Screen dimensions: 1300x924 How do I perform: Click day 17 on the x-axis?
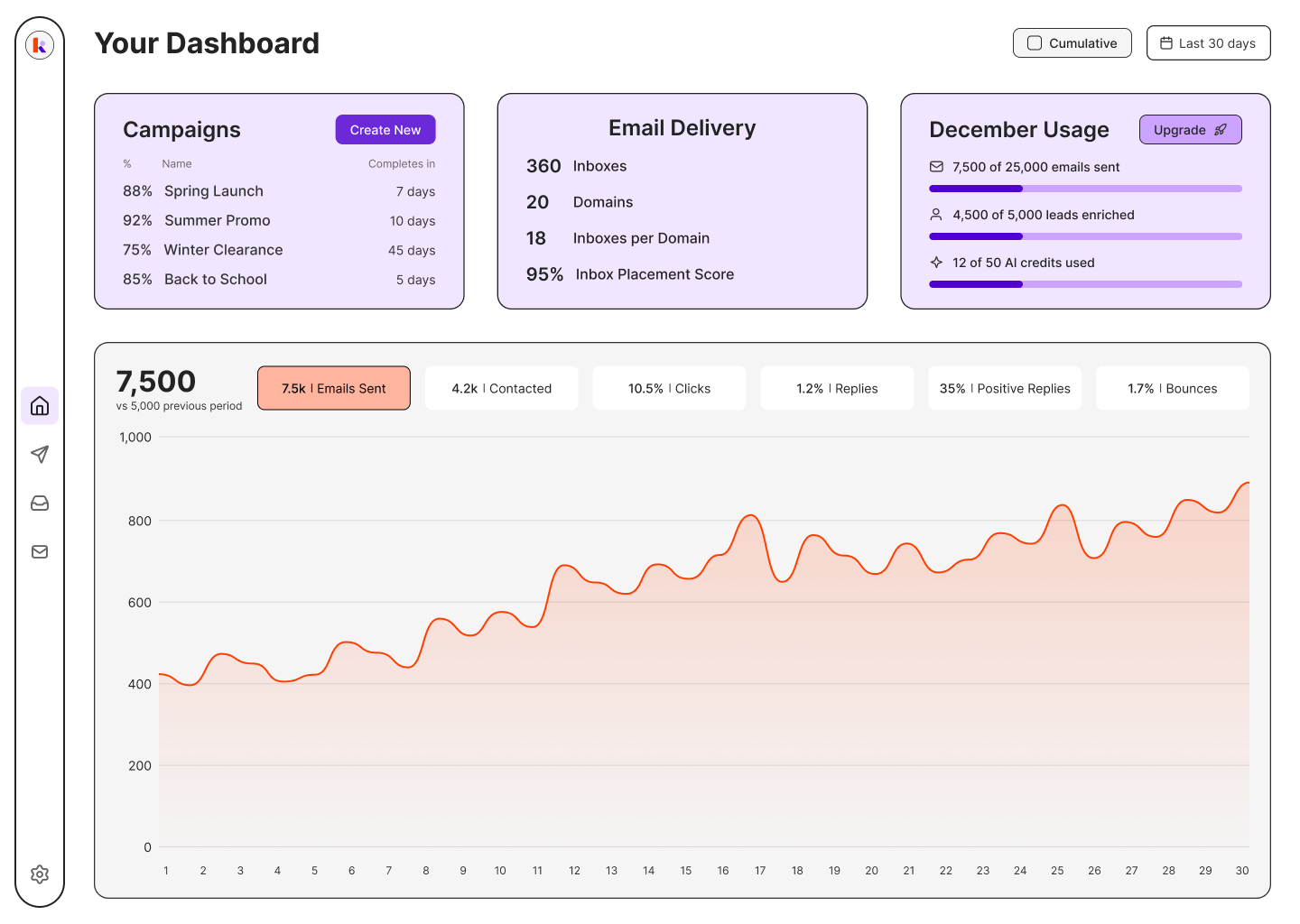point(760,871)
